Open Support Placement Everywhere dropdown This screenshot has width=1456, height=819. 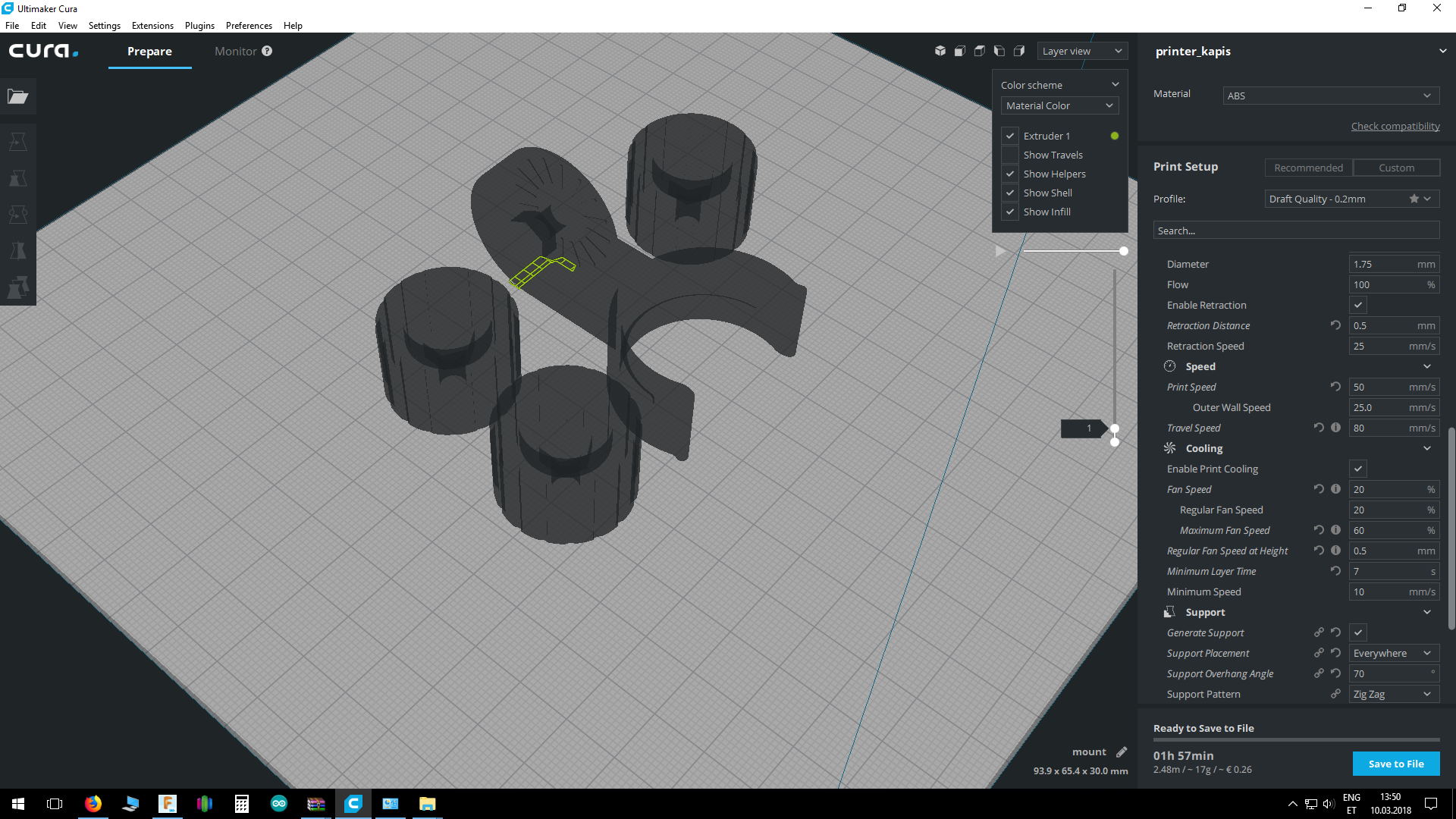tap(1394, 653)
